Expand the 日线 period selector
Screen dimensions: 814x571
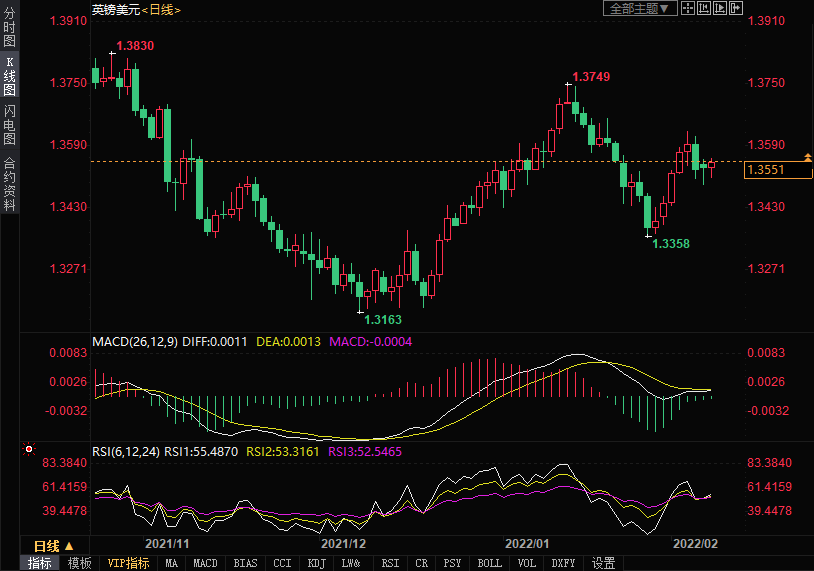tap(53, 546)
